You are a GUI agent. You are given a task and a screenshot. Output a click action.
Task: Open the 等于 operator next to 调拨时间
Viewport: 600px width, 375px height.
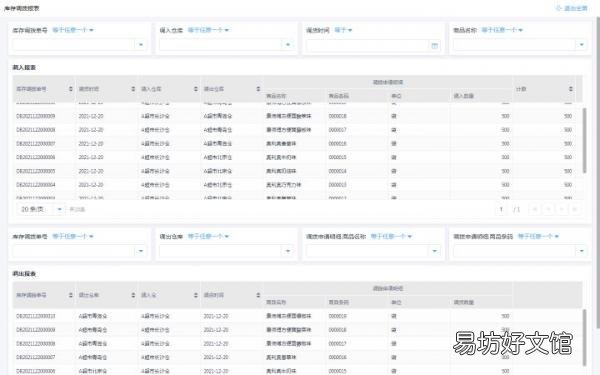[343, 30]
